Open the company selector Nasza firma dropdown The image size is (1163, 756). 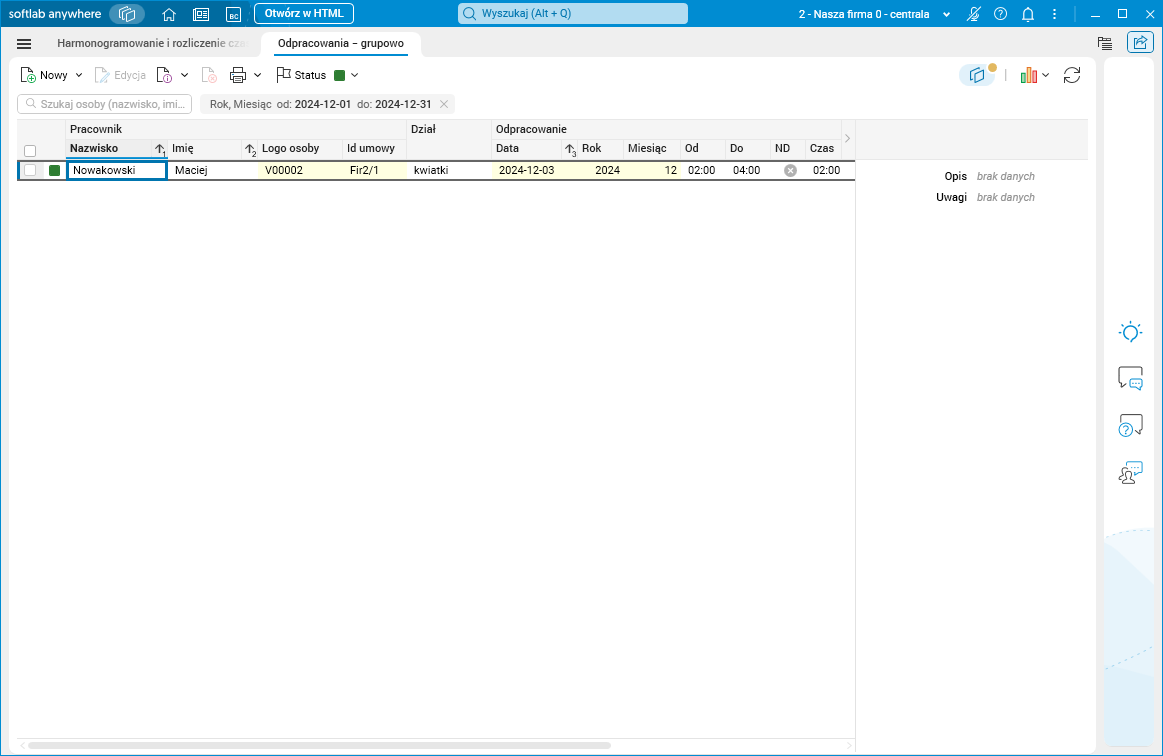[874, 14]
